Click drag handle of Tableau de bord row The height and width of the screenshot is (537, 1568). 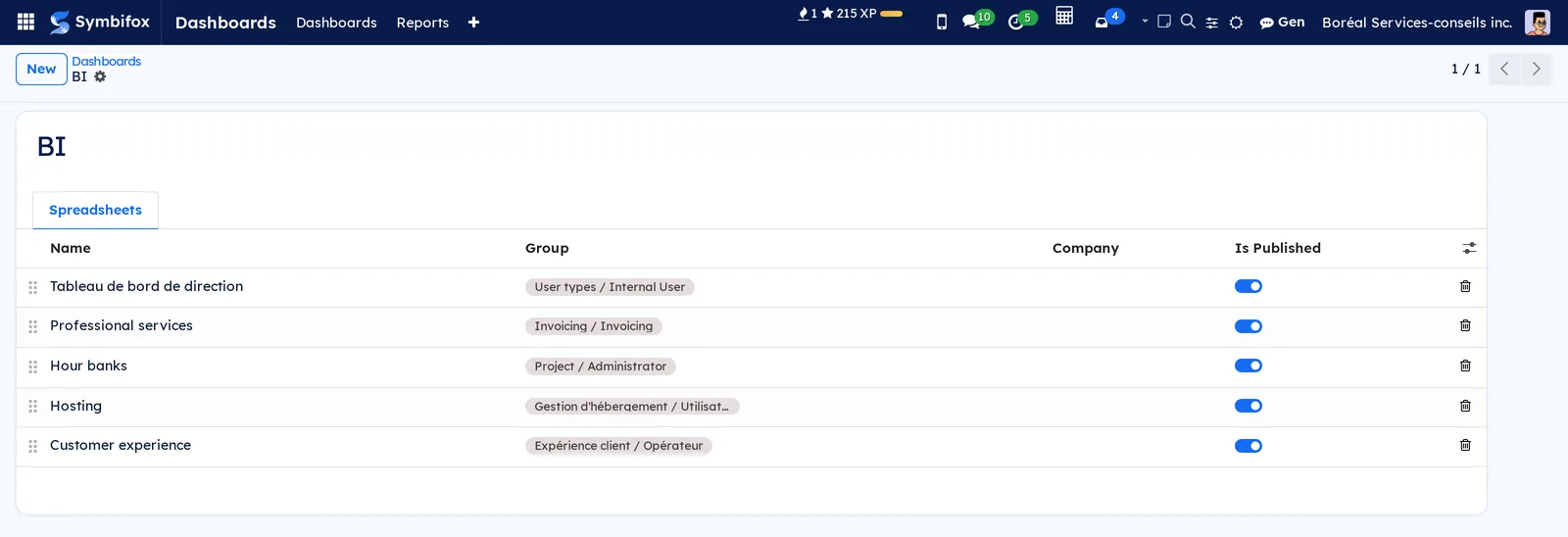(32, 287)
